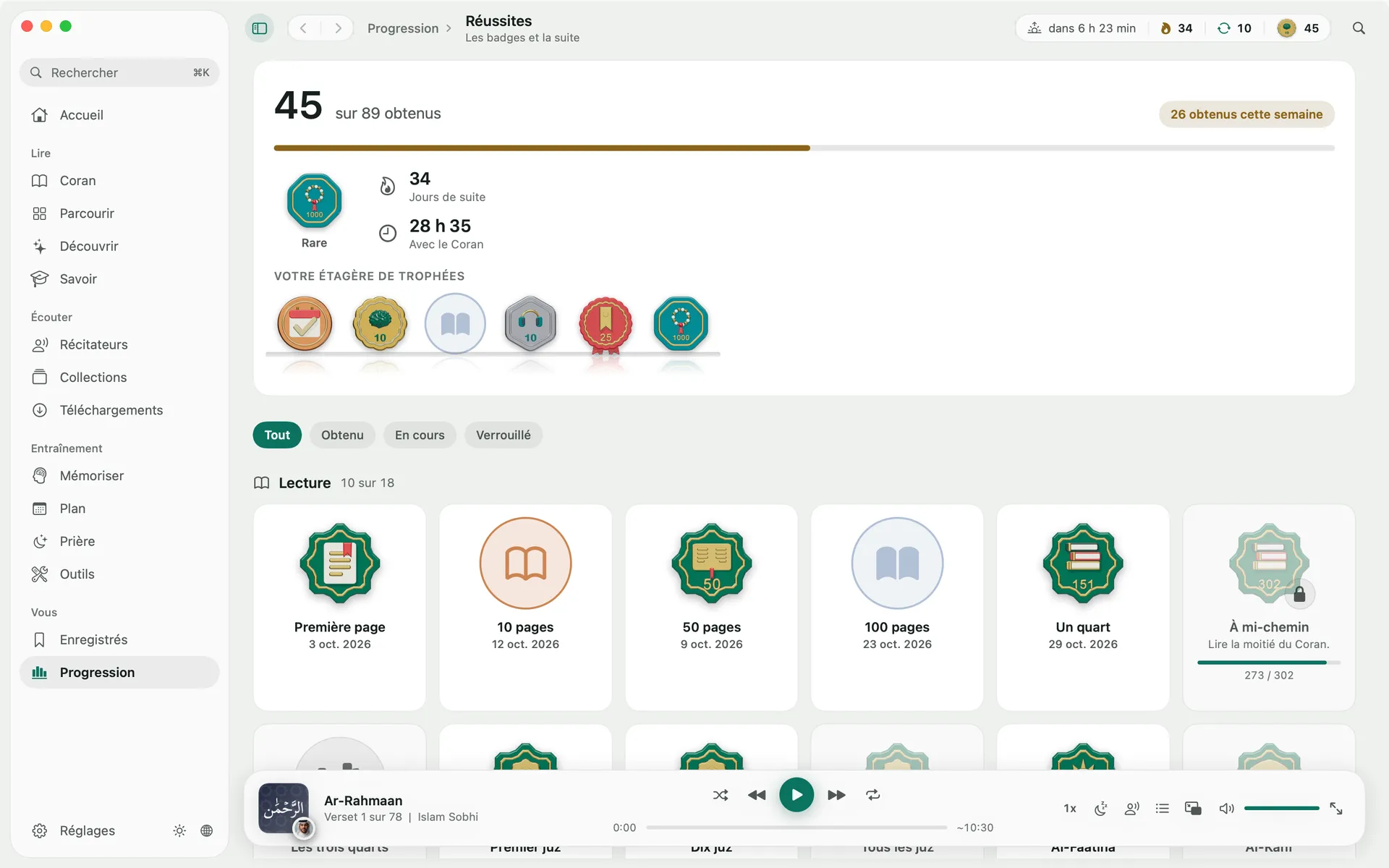Open Téléchargements in sidebar
The width and height of the screenshot is (1389, 868).
(x=119, y=410)
